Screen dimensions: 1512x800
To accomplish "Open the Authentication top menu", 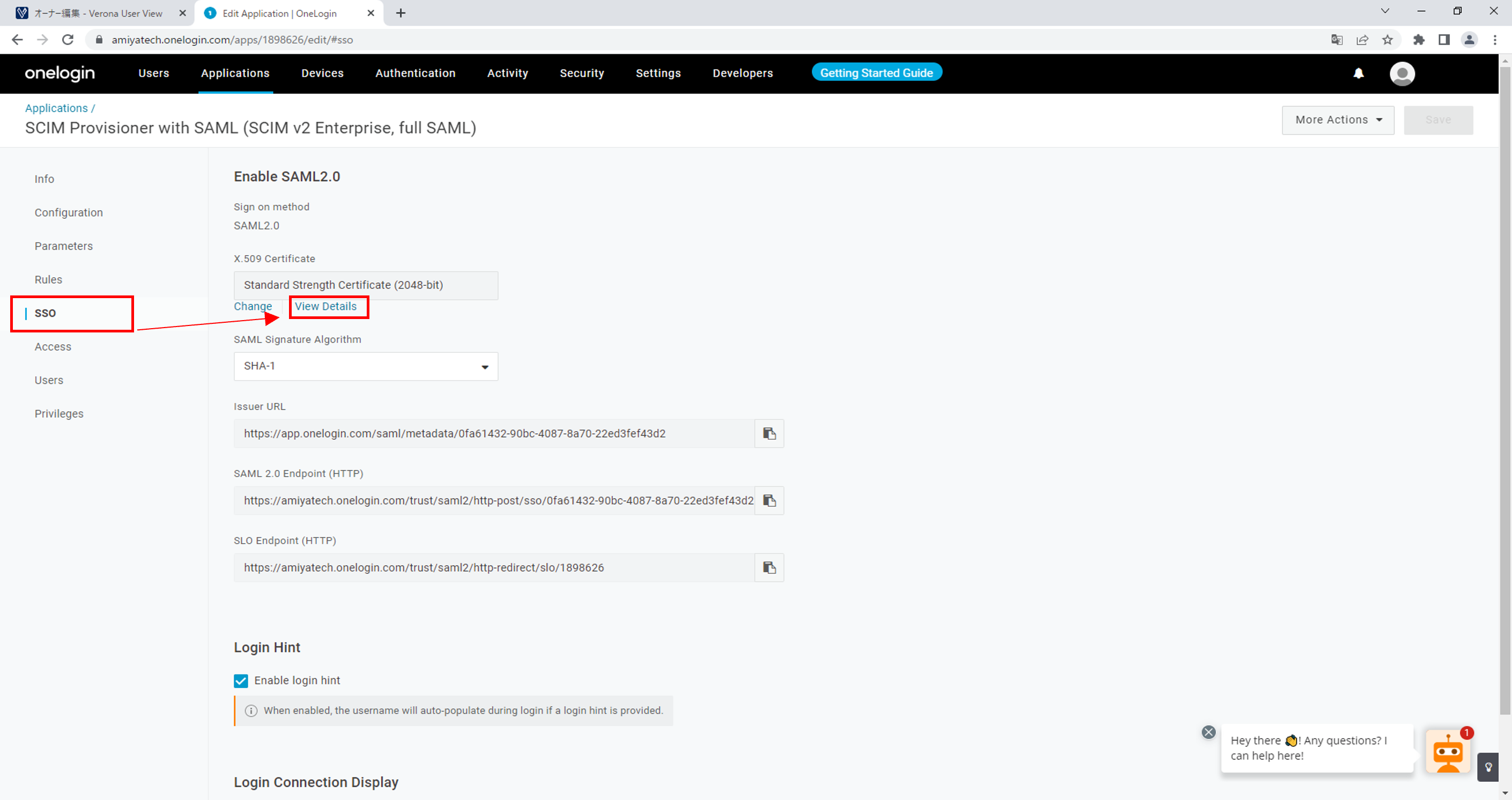I will click(x=415, y=73).
